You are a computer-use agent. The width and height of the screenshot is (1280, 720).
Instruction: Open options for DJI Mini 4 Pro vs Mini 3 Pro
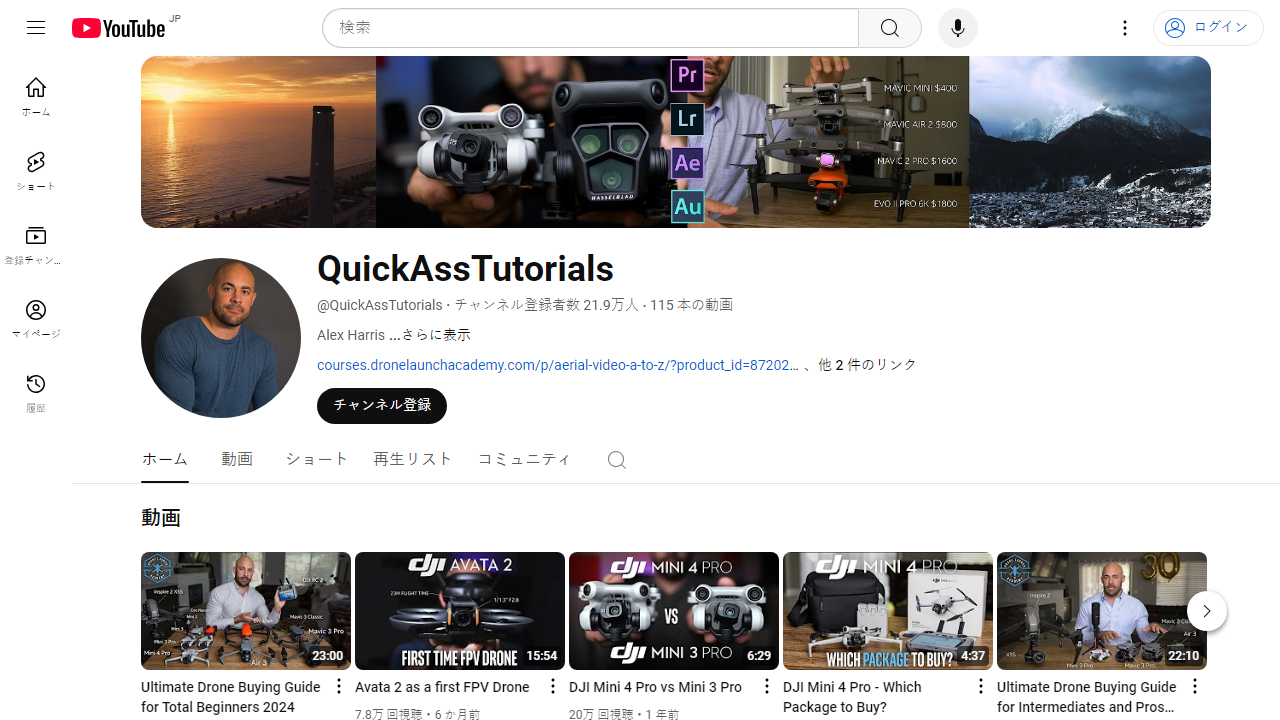tap(766, 686)
